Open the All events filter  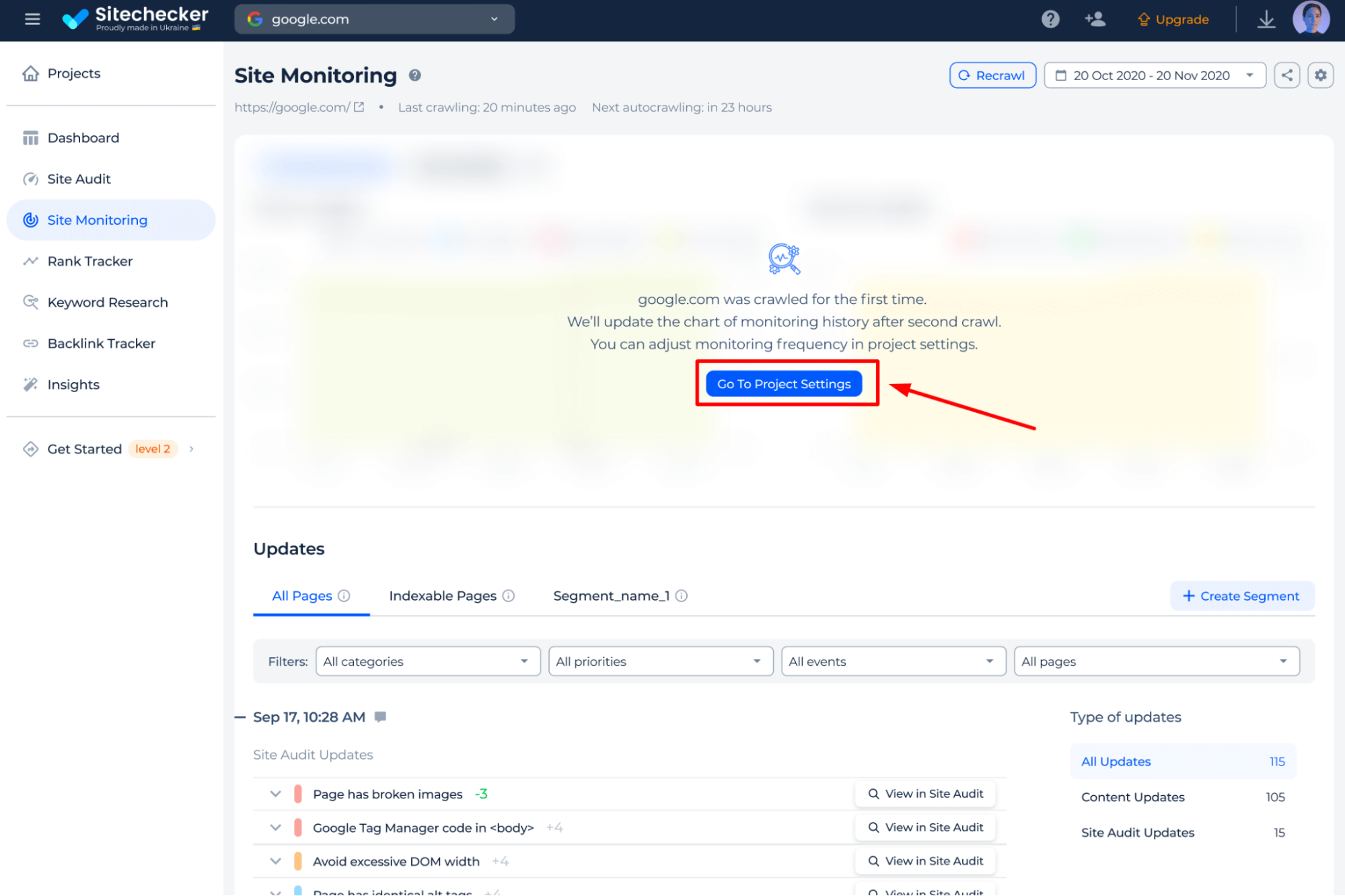(894, 661)
